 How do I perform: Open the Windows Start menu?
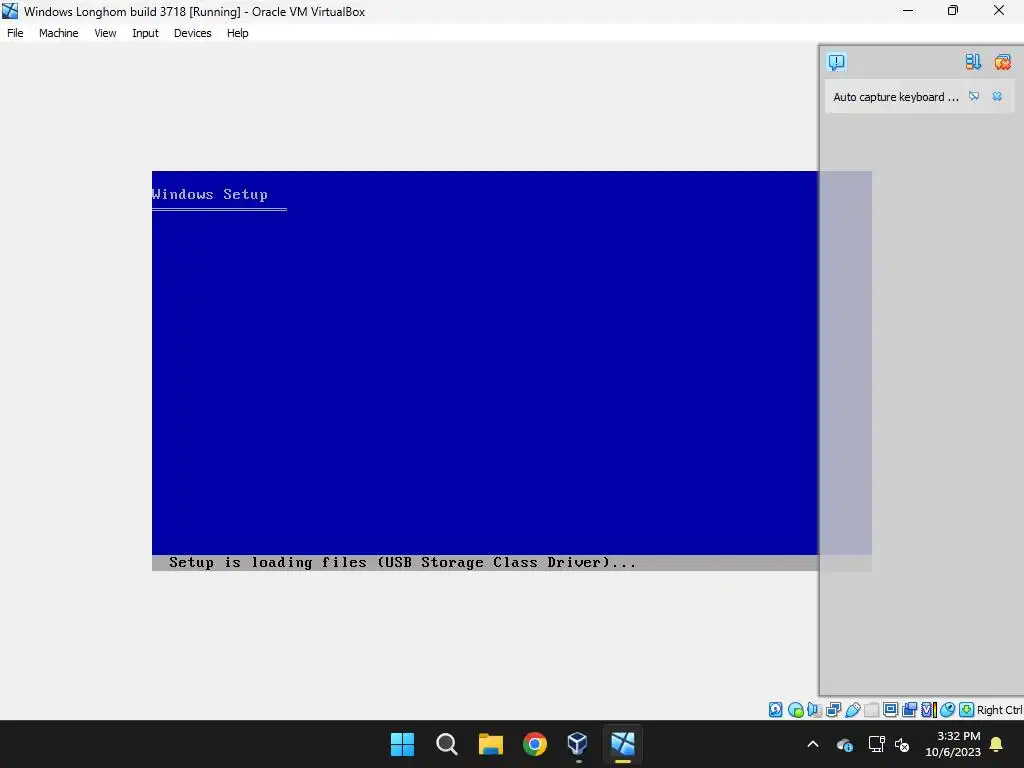point(402,744)
